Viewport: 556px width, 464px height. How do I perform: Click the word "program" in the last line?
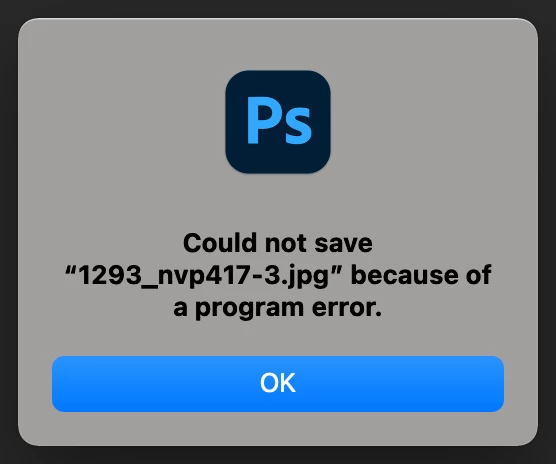tap(250, 309)
